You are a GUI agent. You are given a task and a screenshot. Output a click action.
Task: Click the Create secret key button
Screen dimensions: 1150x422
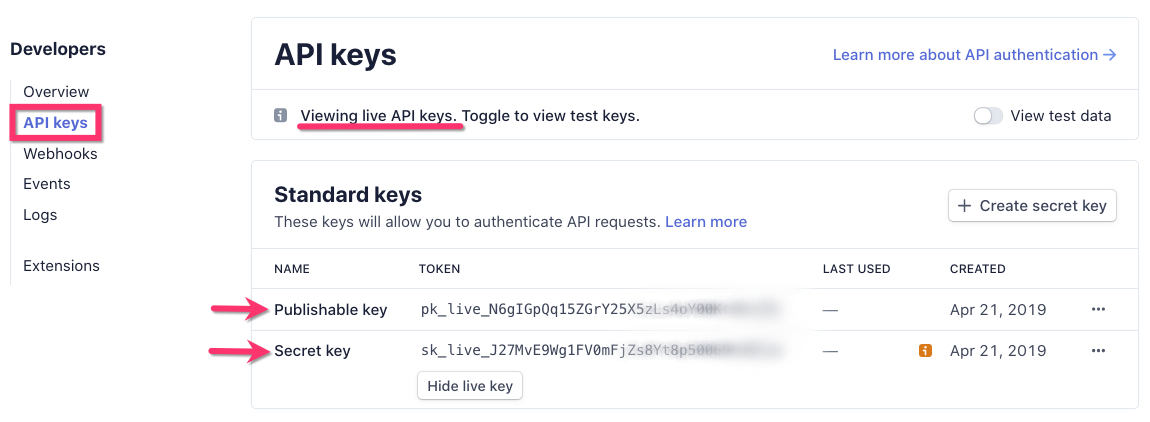coord(1032,206)
